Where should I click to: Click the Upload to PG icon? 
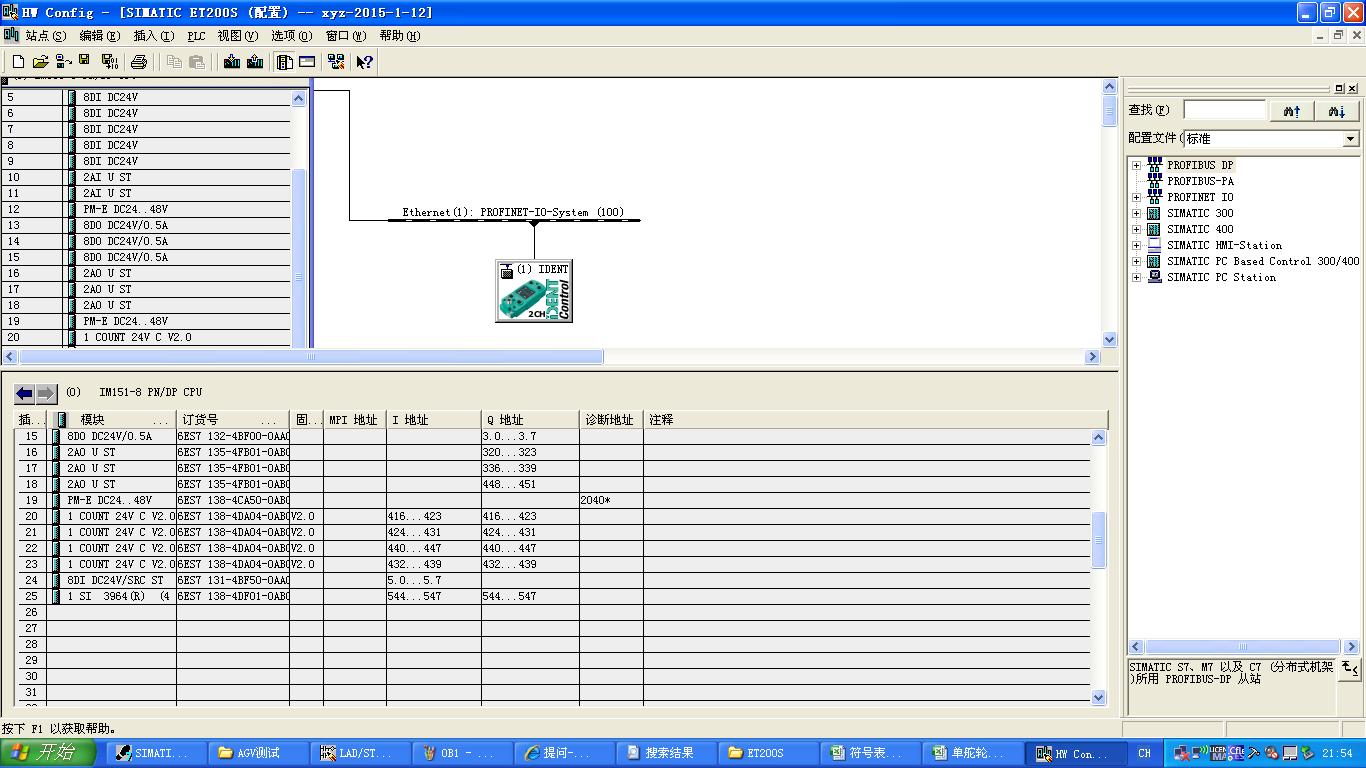[255, 62]
